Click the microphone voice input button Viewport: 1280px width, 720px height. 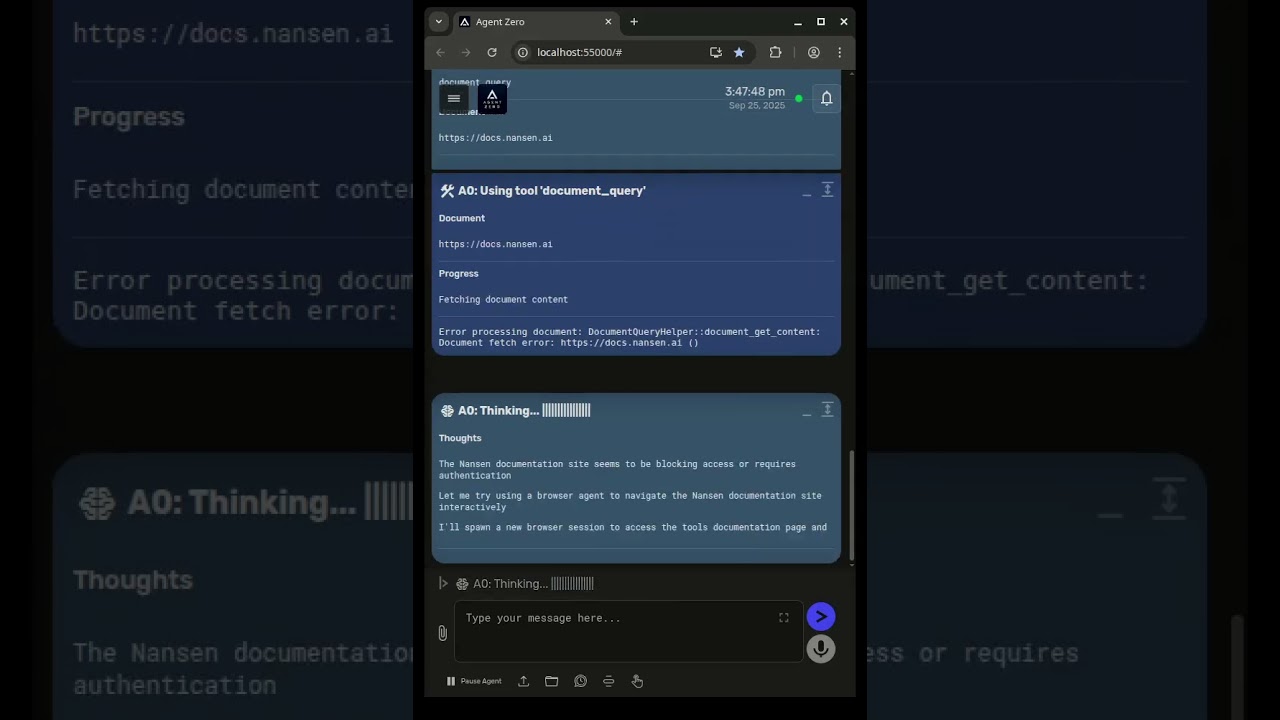pyautogui.click(x=820, y=649)
